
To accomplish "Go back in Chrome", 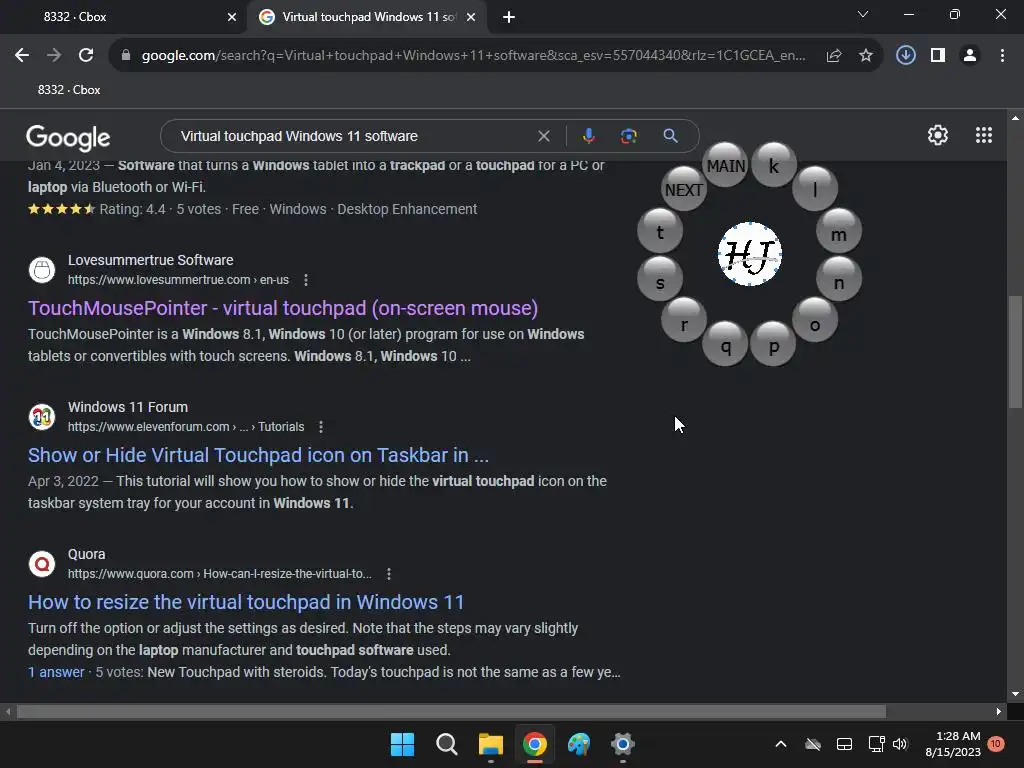I will (22, 56).
